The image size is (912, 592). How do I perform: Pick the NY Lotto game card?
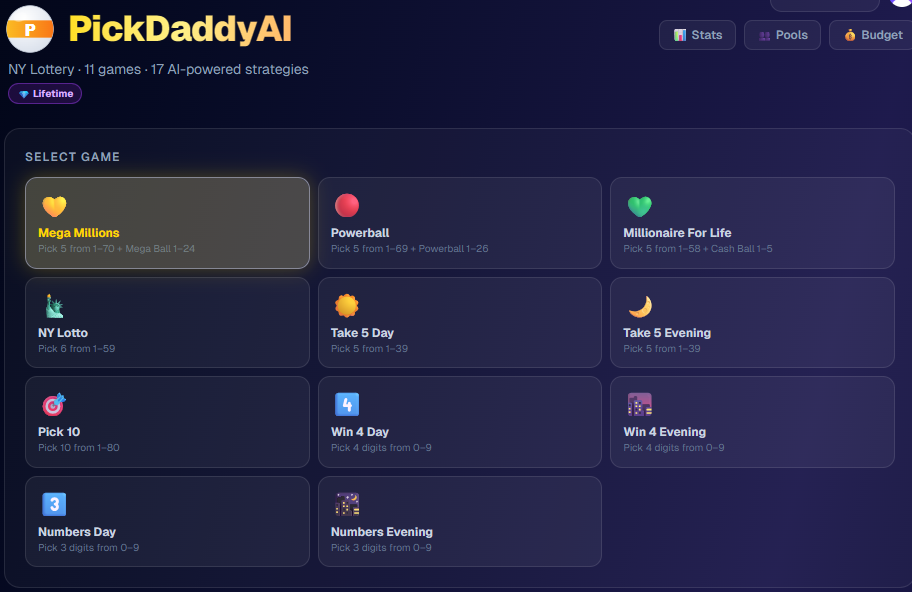(x=168, y=322)
